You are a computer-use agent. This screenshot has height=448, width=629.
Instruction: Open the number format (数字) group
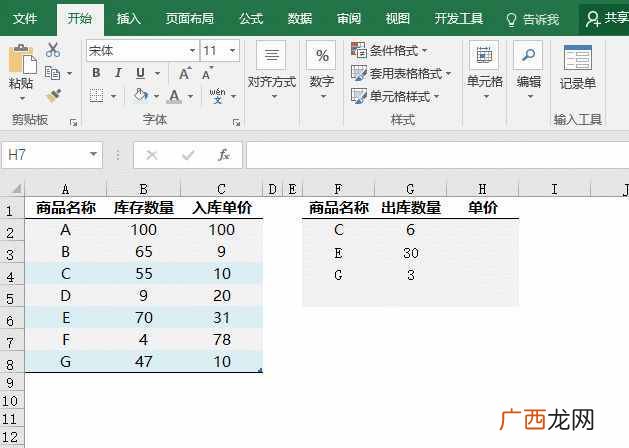(322, 71)
